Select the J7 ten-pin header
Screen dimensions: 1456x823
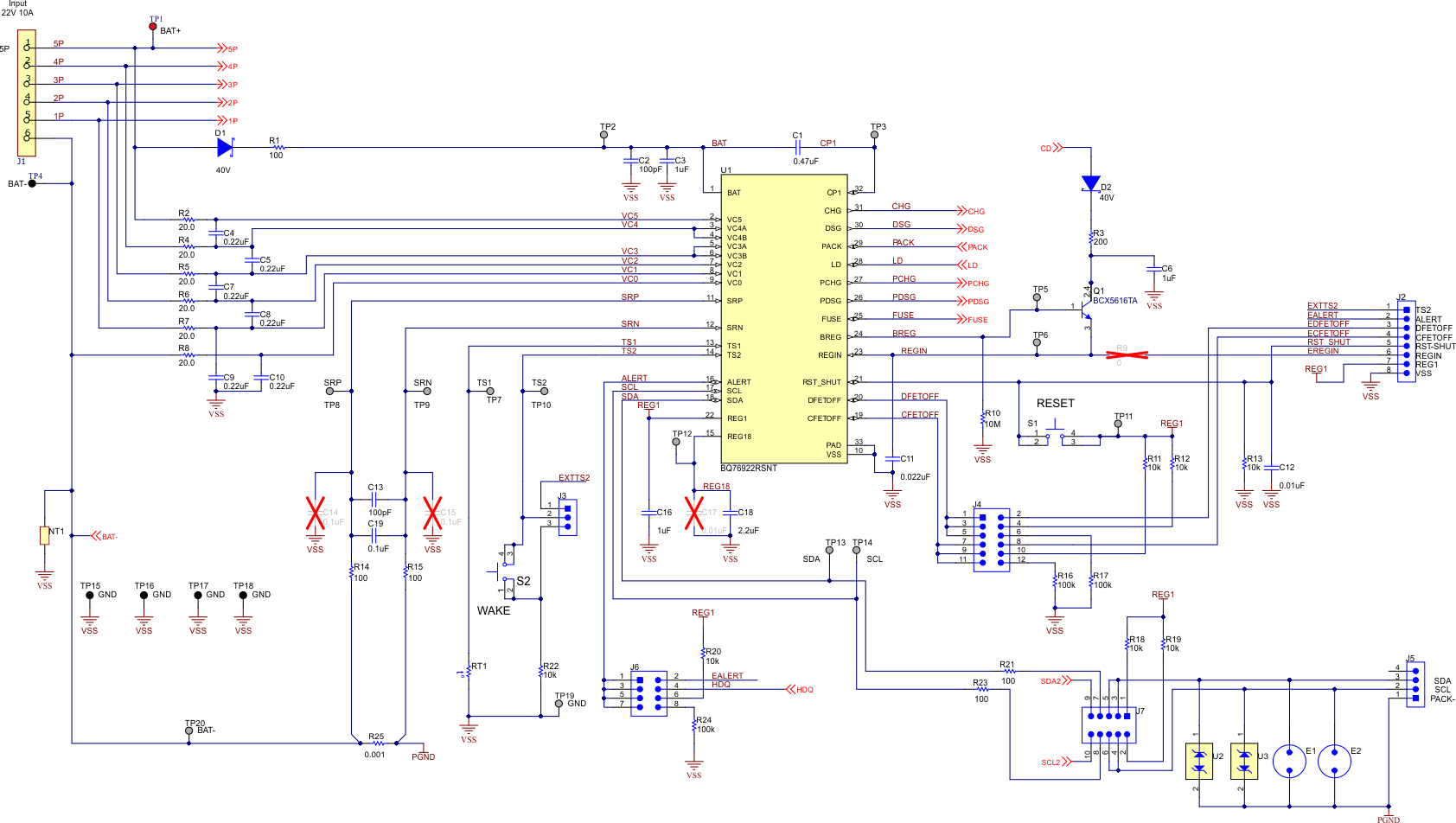(1109, 724)
